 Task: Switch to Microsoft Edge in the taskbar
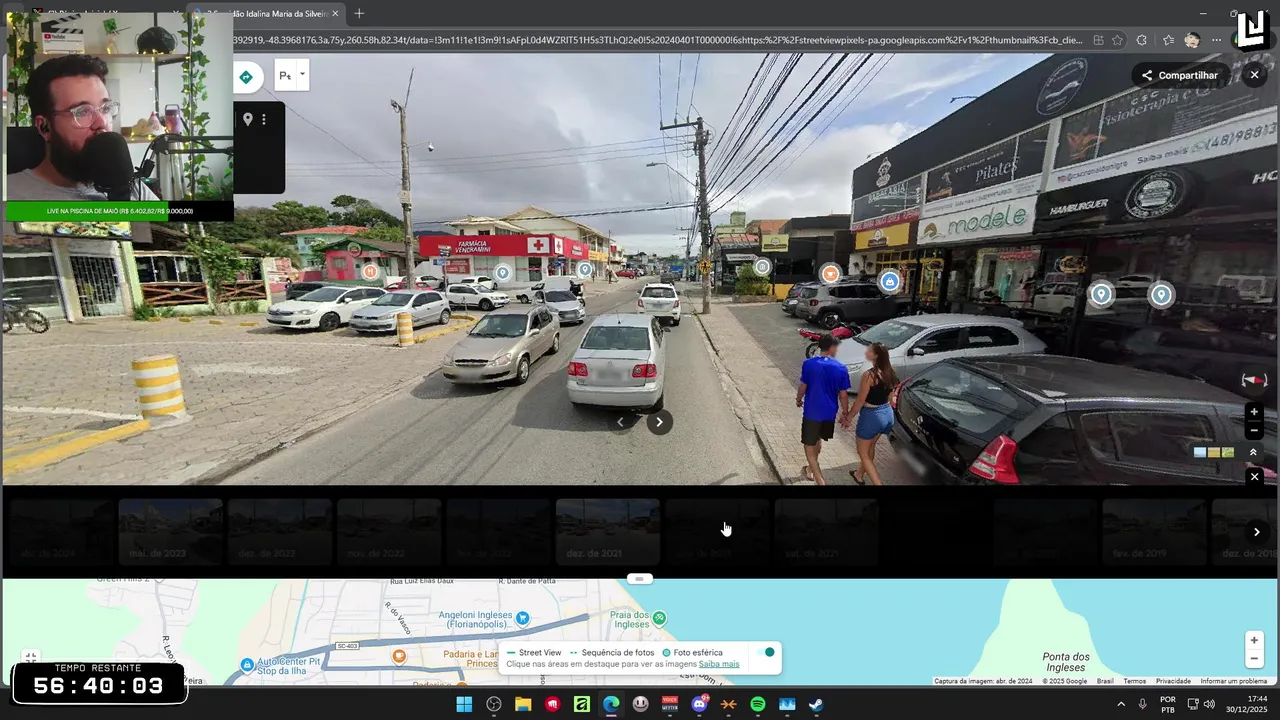tap(611, 704)
